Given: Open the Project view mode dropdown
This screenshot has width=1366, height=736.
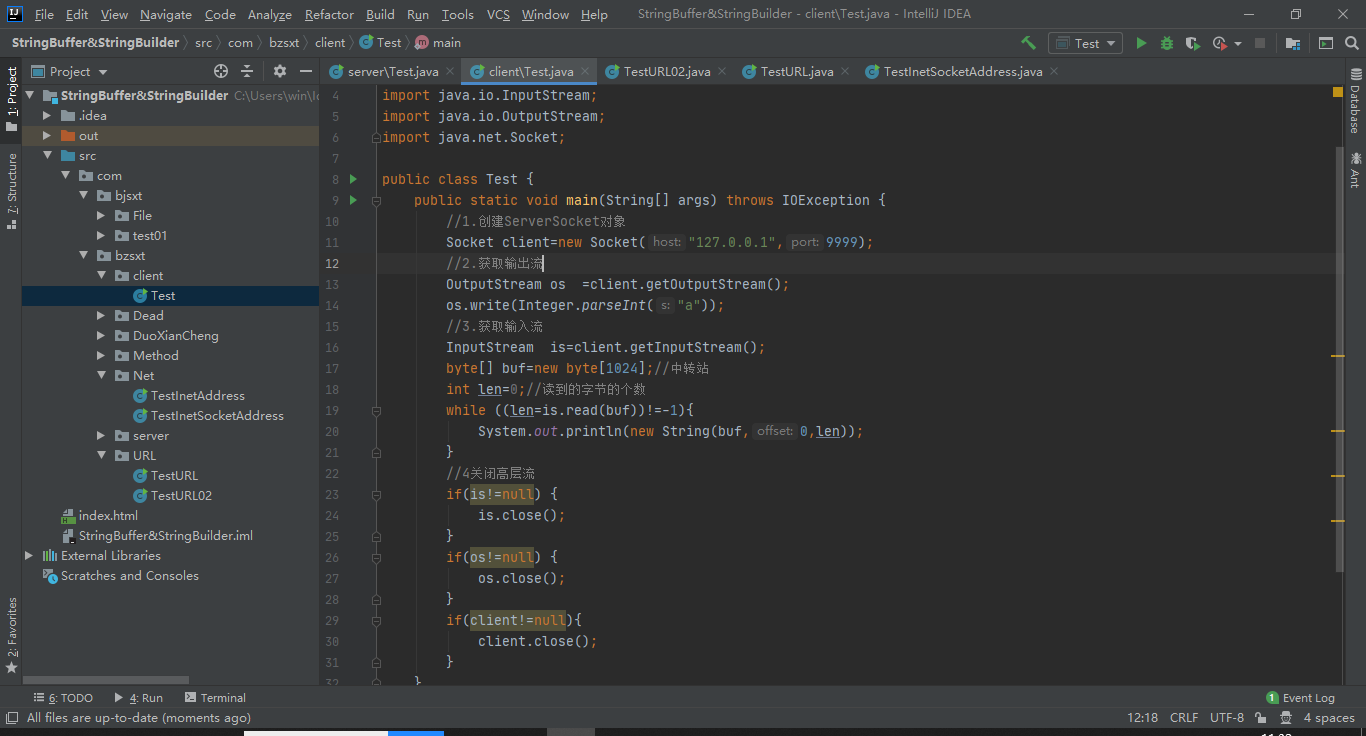Looking at the screenshot, I should 70,71.
